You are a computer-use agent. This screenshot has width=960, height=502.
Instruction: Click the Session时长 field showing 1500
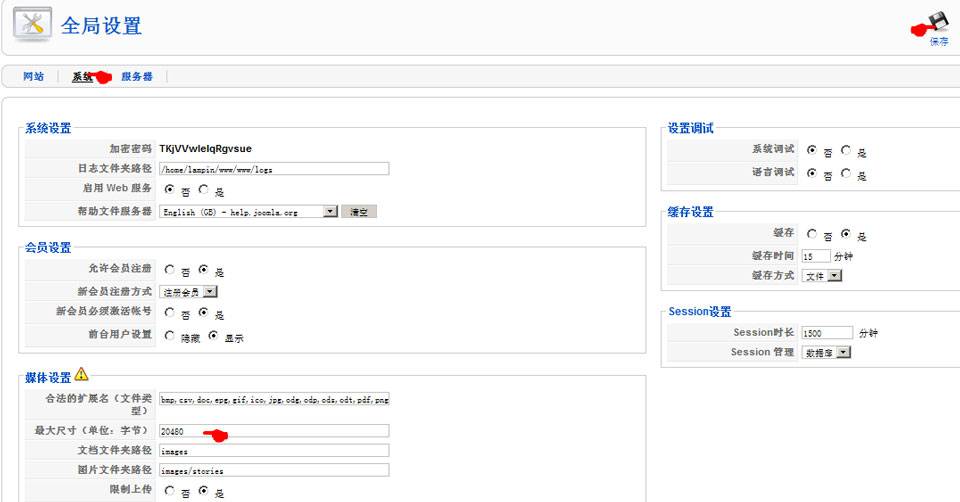[x=827, y=332]
